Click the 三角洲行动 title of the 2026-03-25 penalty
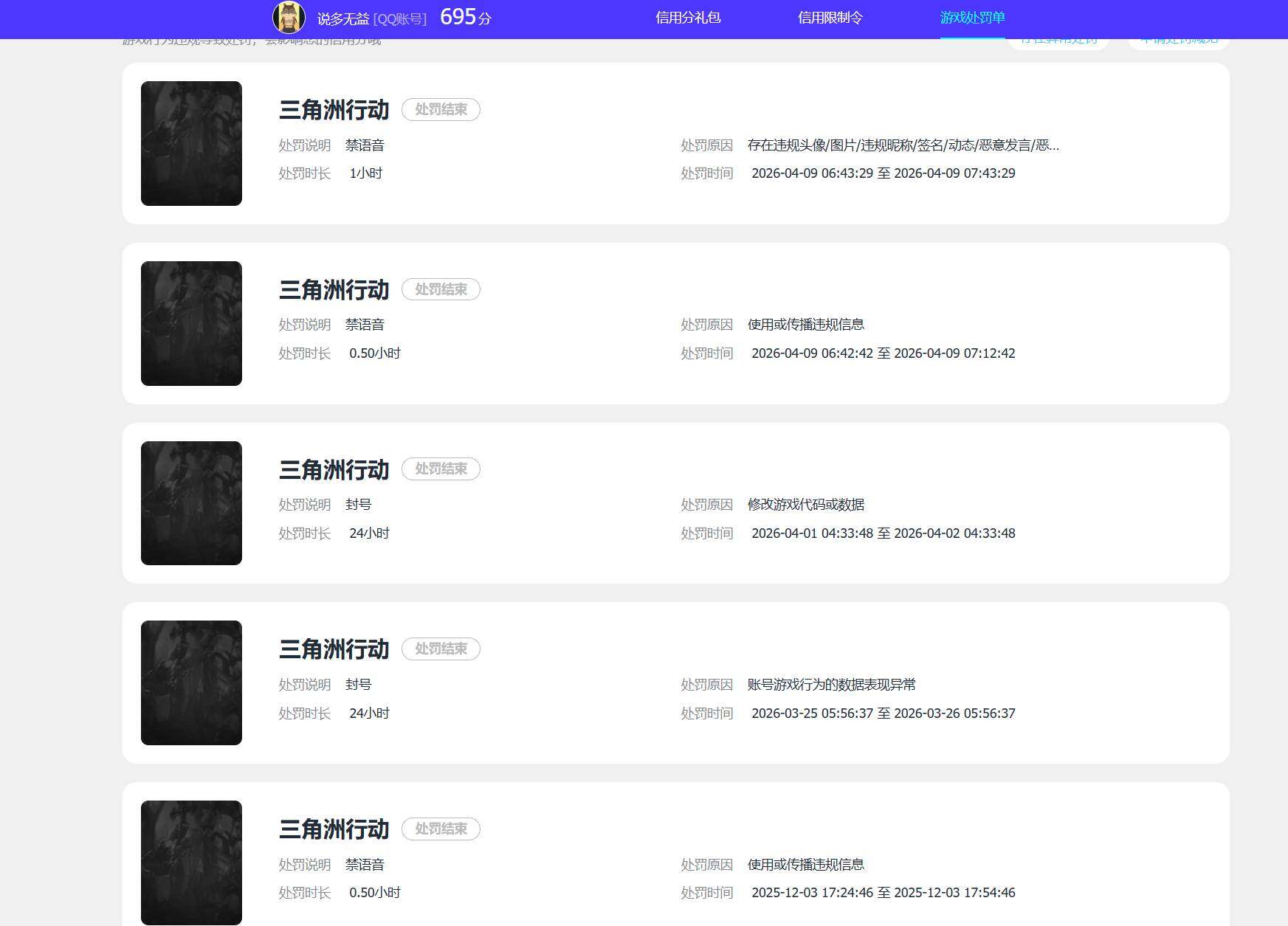Image resolution: width=1288 pixels, height=926 pixels. pyautogui.click(x=334, y=649)
